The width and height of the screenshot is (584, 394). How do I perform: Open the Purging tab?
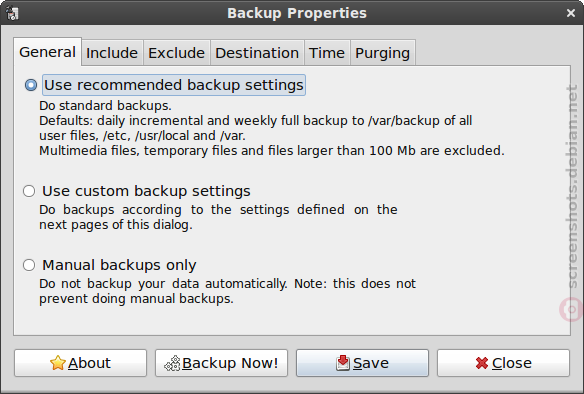(x=383, y=53)
